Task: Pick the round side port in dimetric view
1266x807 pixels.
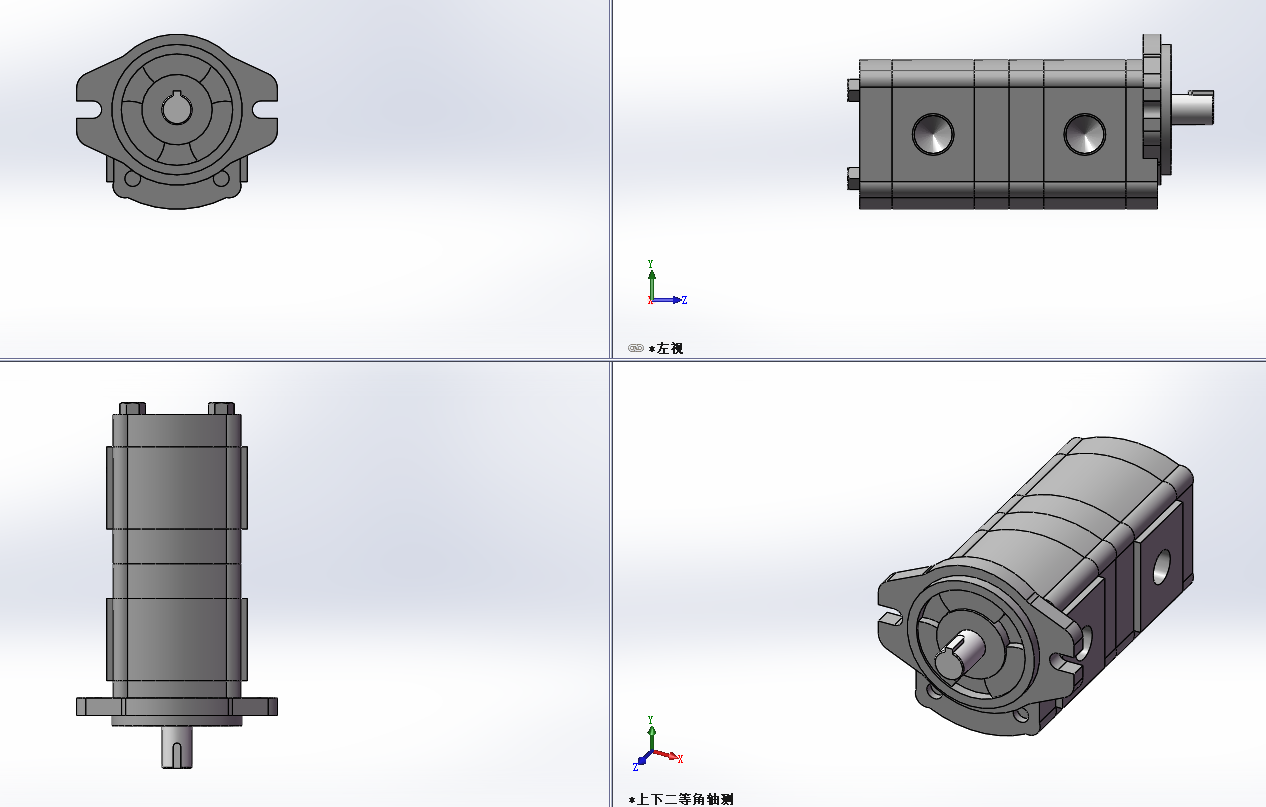Action: 1162,568
